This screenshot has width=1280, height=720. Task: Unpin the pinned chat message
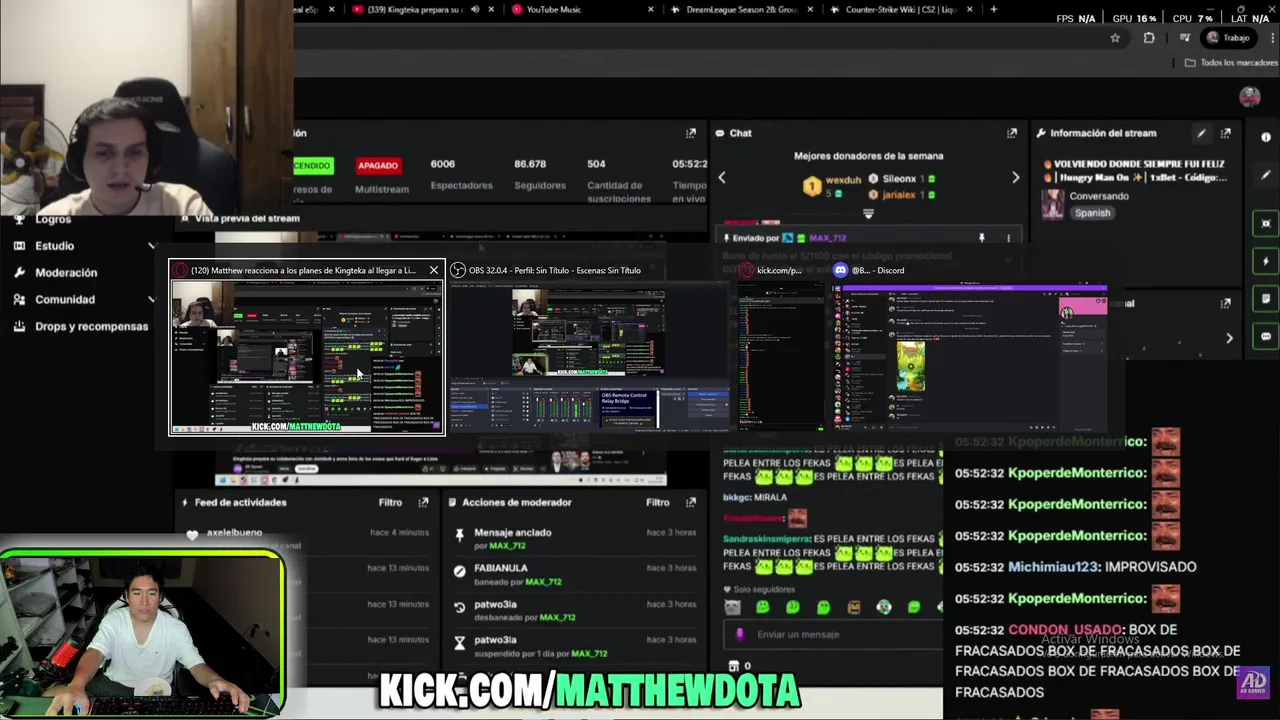[981, 238]
